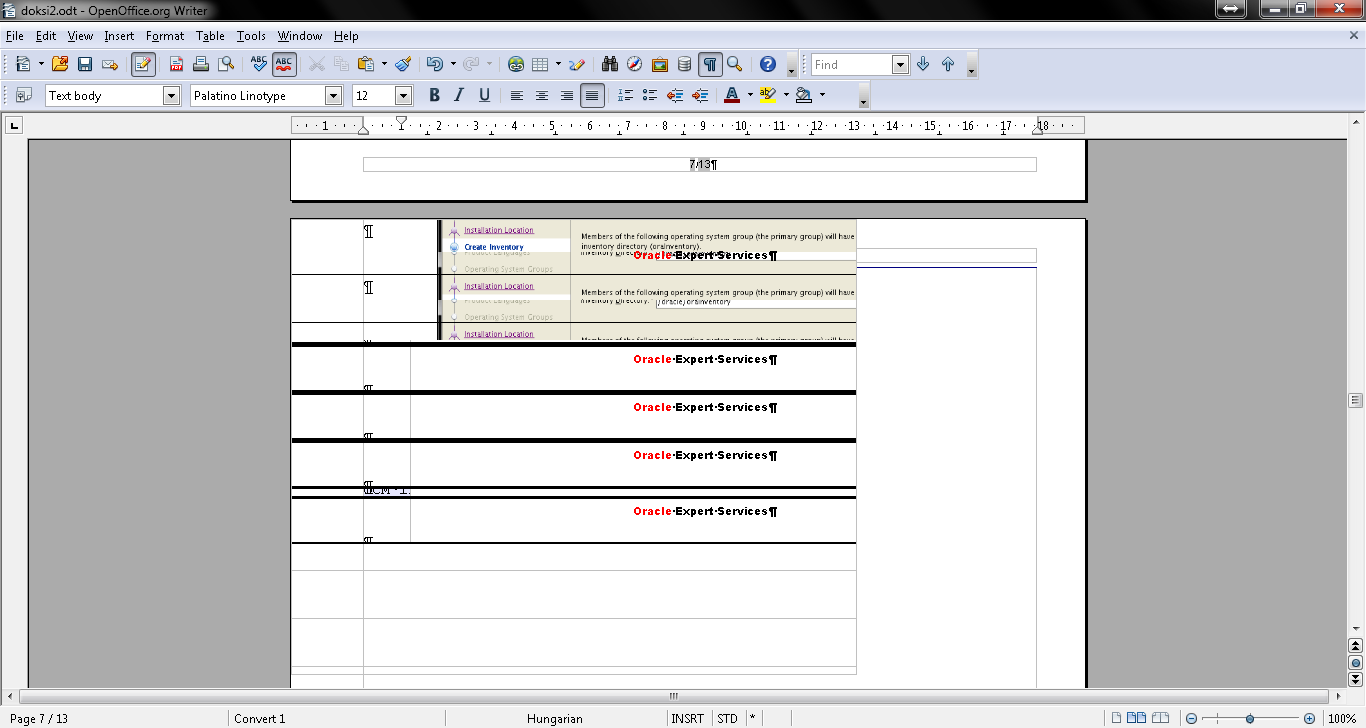
Task: Export directly as PDF icon
Action: 176,64
